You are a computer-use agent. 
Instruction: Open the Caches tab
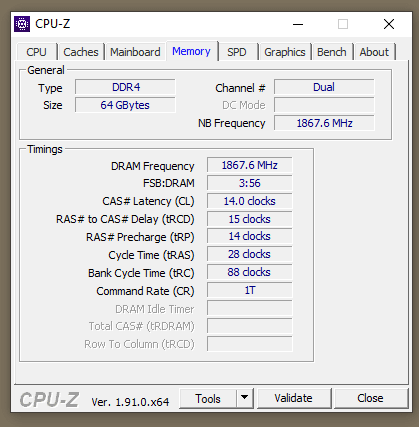(x=81, y=52)
